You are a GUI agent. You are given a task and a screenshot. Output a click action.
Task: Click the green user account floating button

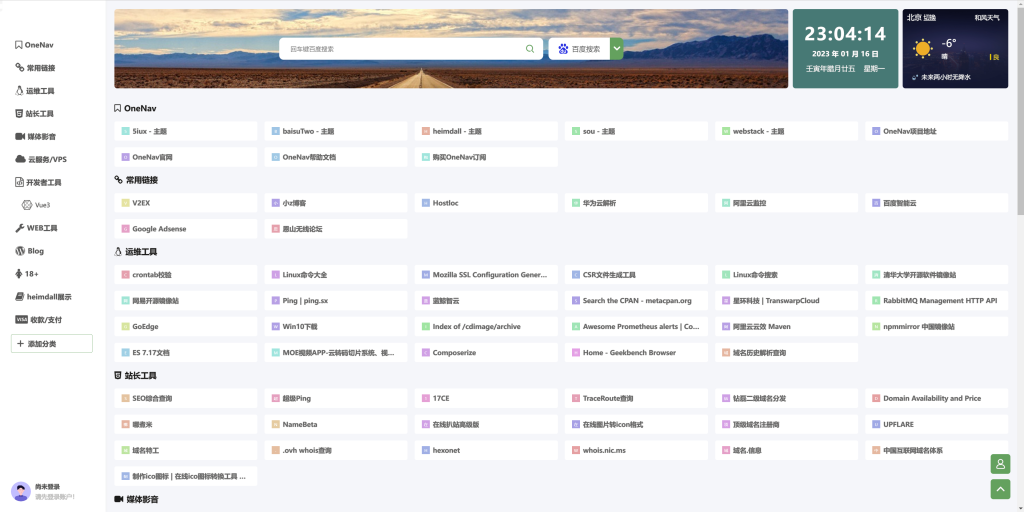1000,464
